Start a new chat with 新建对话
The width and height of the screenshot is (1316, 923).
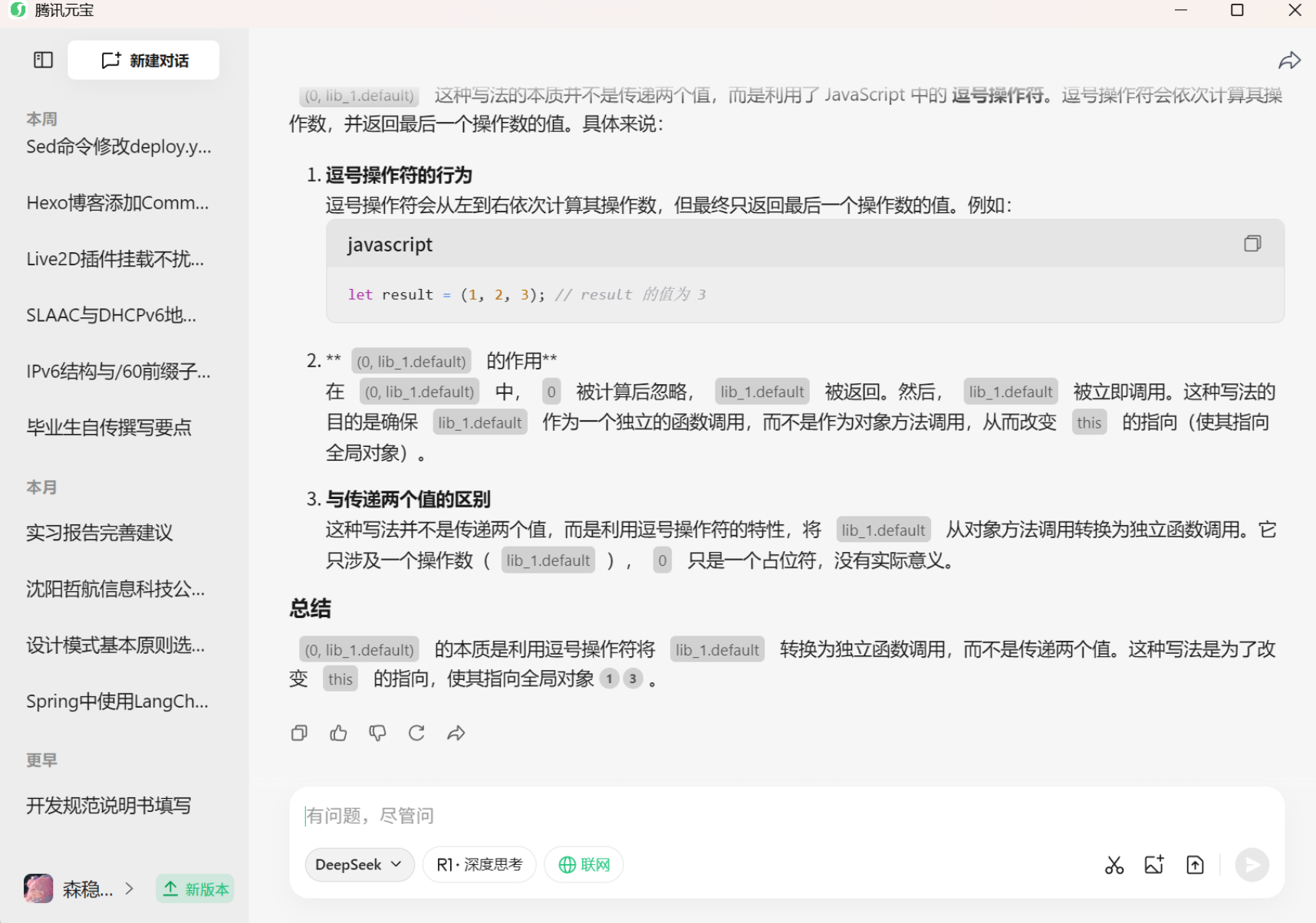[x=143, y=60]
